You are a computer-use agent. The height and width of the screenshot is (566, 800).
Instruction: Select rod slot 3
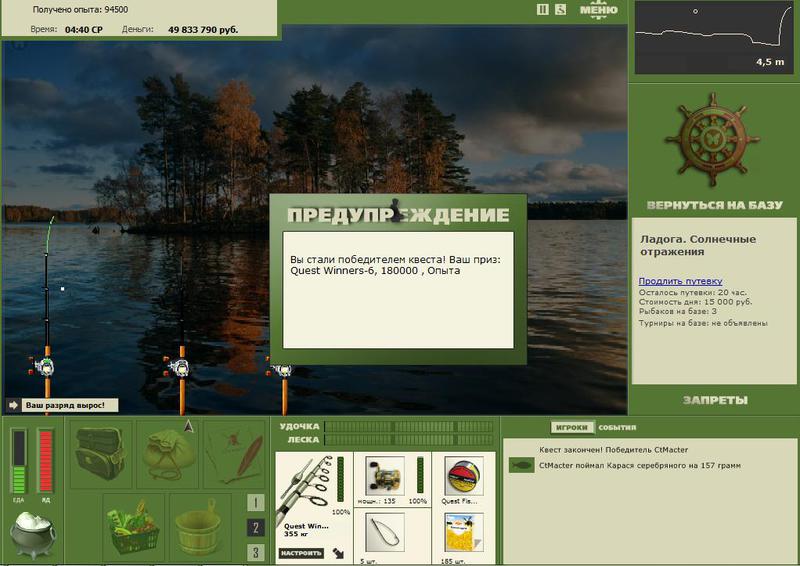point(256,552)
